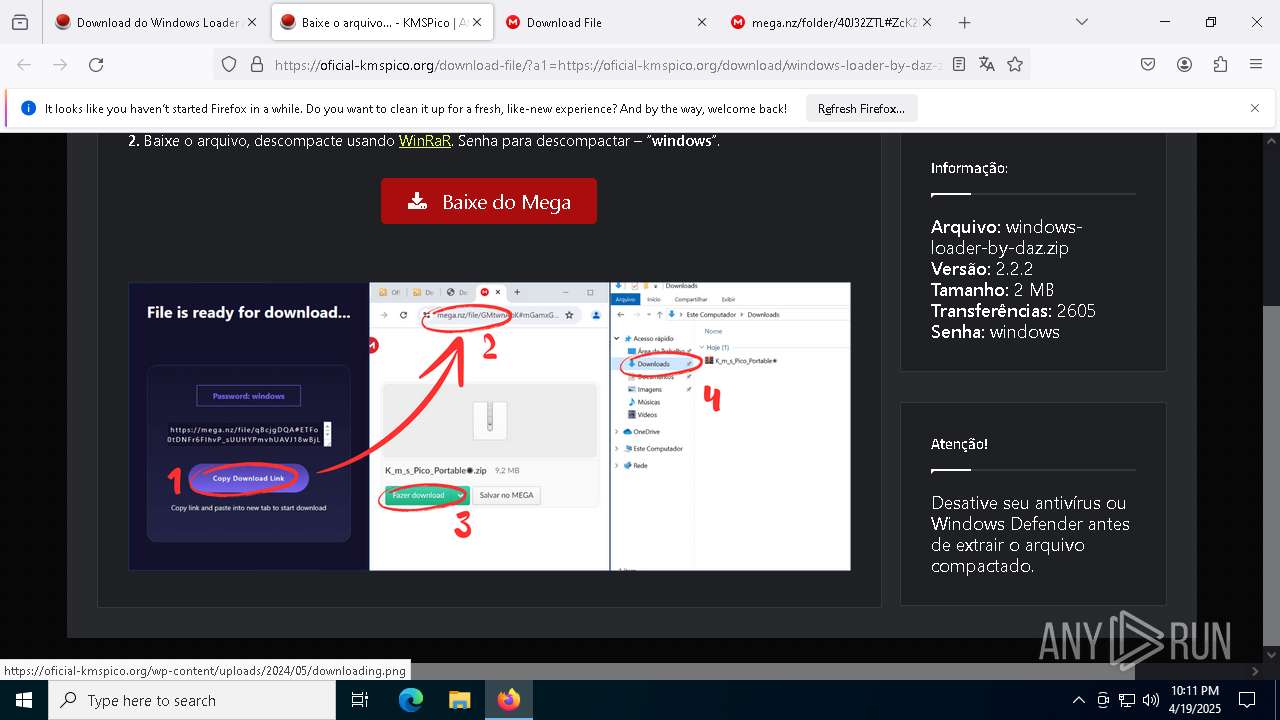Reload the current page
The image size is (1280, 720).
96,64
